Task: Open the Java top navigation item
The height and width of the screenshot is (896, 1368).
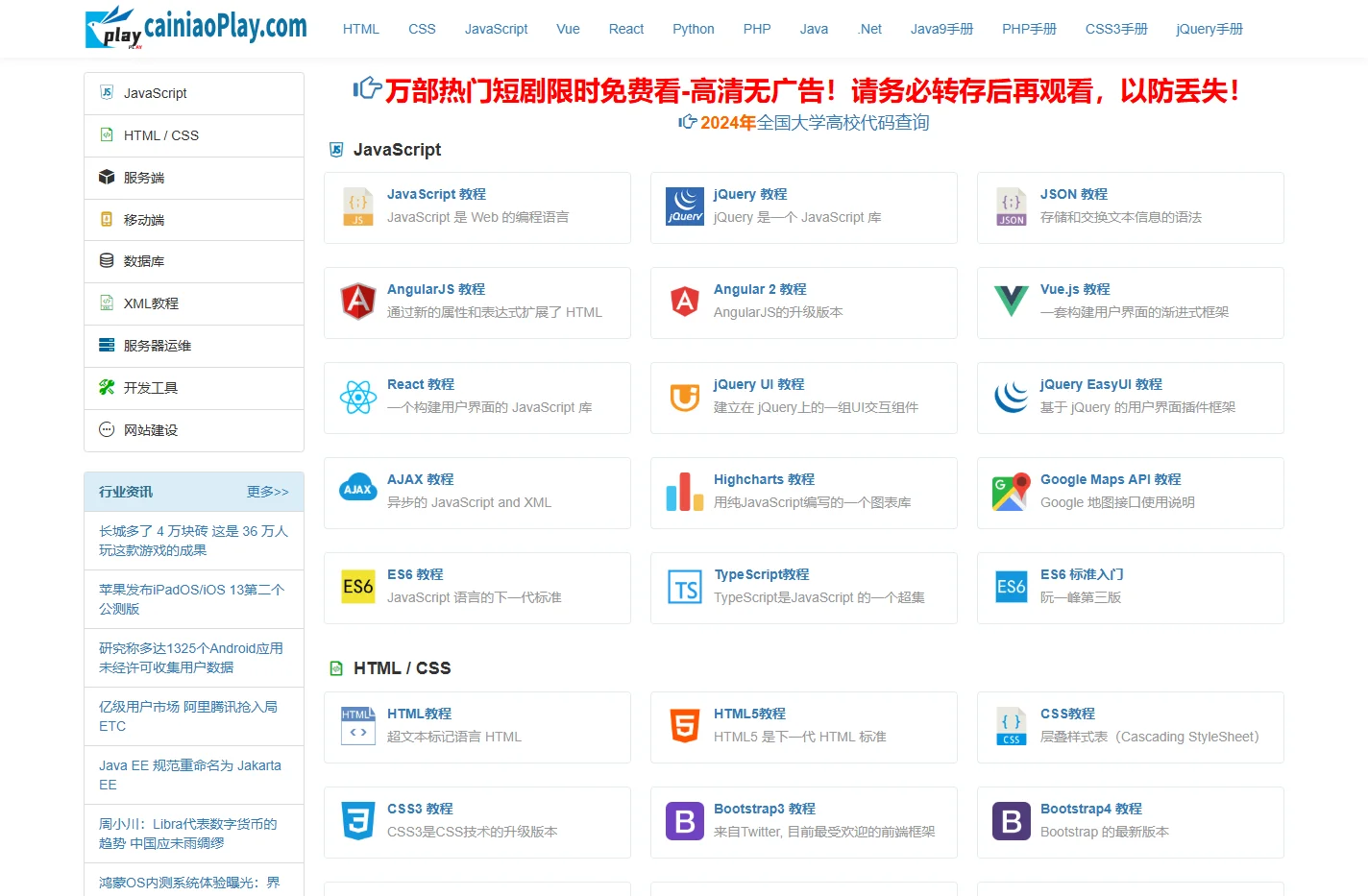Action: (x=814, y=29)
